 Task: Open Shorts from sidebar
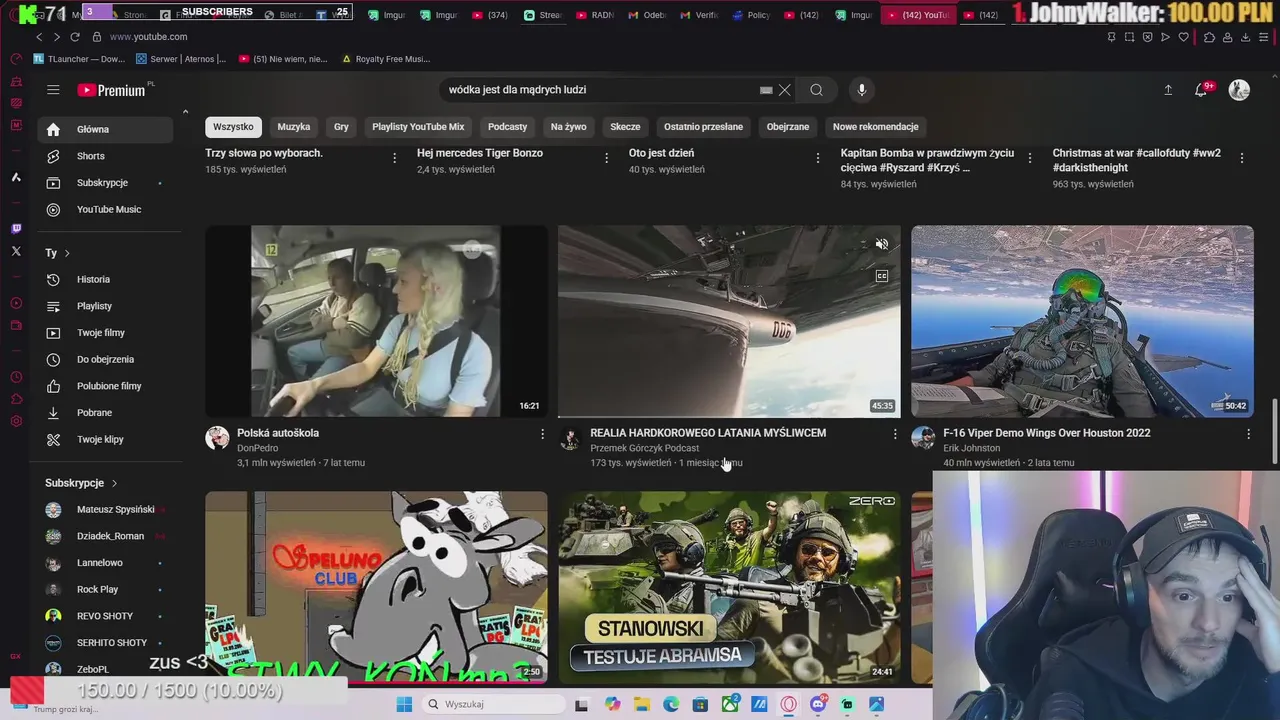(x=107, y=156)
